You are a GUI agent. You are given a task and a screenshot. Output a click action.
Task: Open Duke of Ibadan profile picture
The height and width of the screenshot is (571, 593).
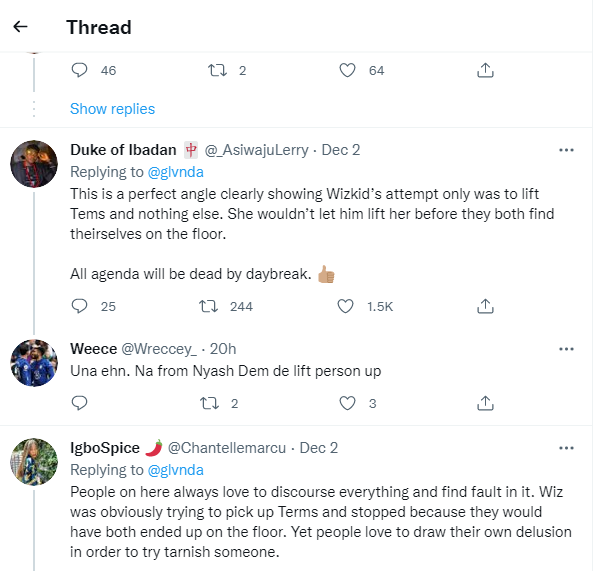pyautogui.click(x=34, y=164)
